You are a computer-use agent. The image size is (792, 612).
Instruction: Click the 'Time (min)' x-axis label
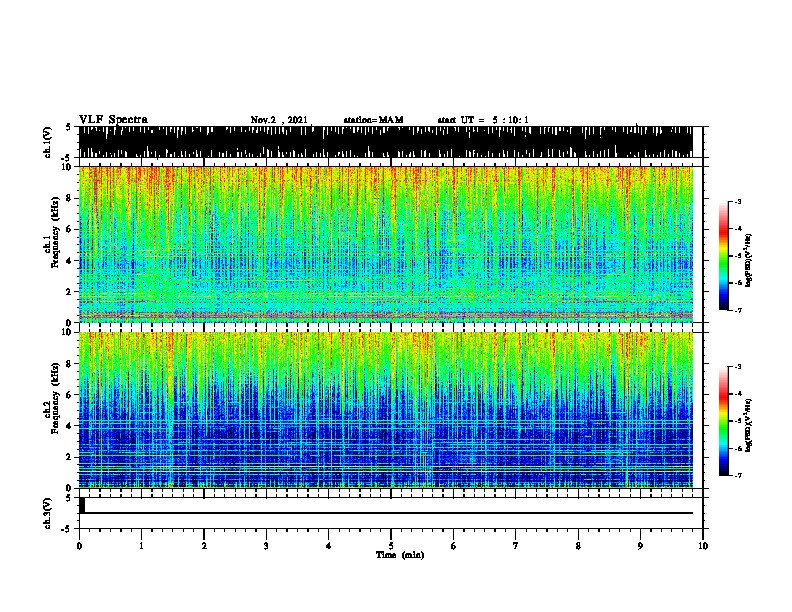400,555
